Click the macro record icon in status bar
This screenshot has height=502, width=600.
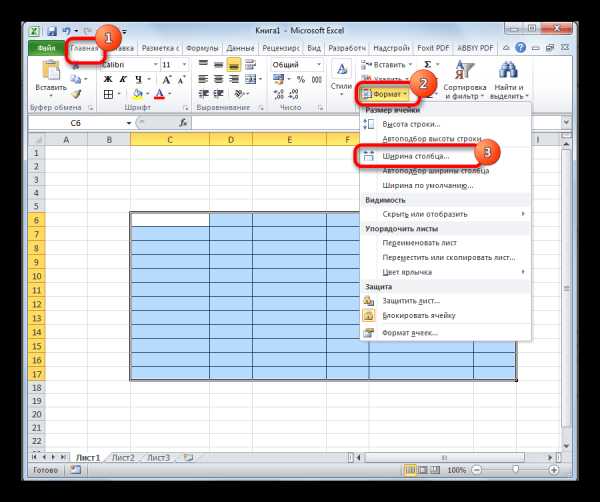[75, 470]
